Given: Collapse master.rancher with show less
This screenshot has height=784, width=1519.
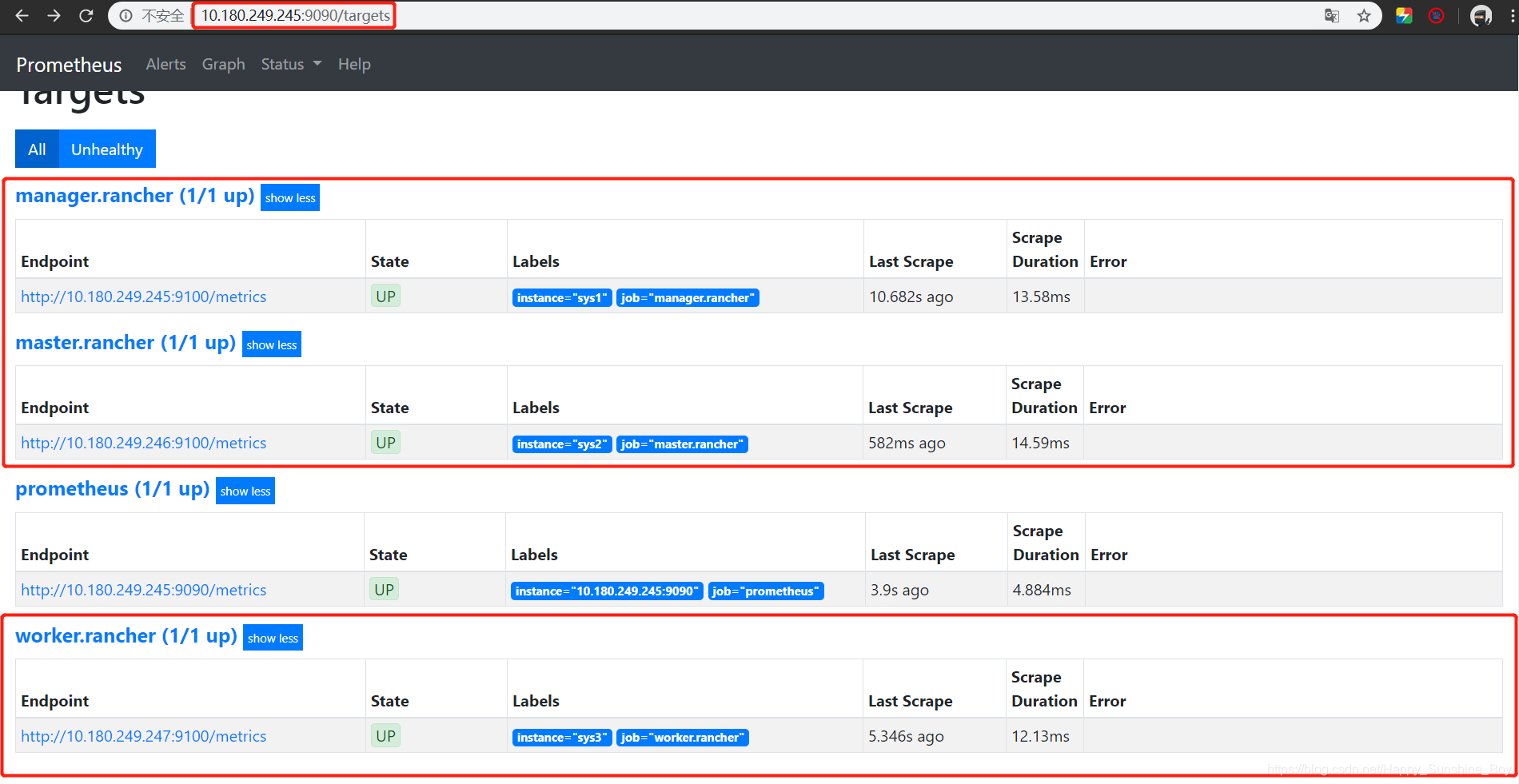Looking at the screenshot, I should coord(272,344).
